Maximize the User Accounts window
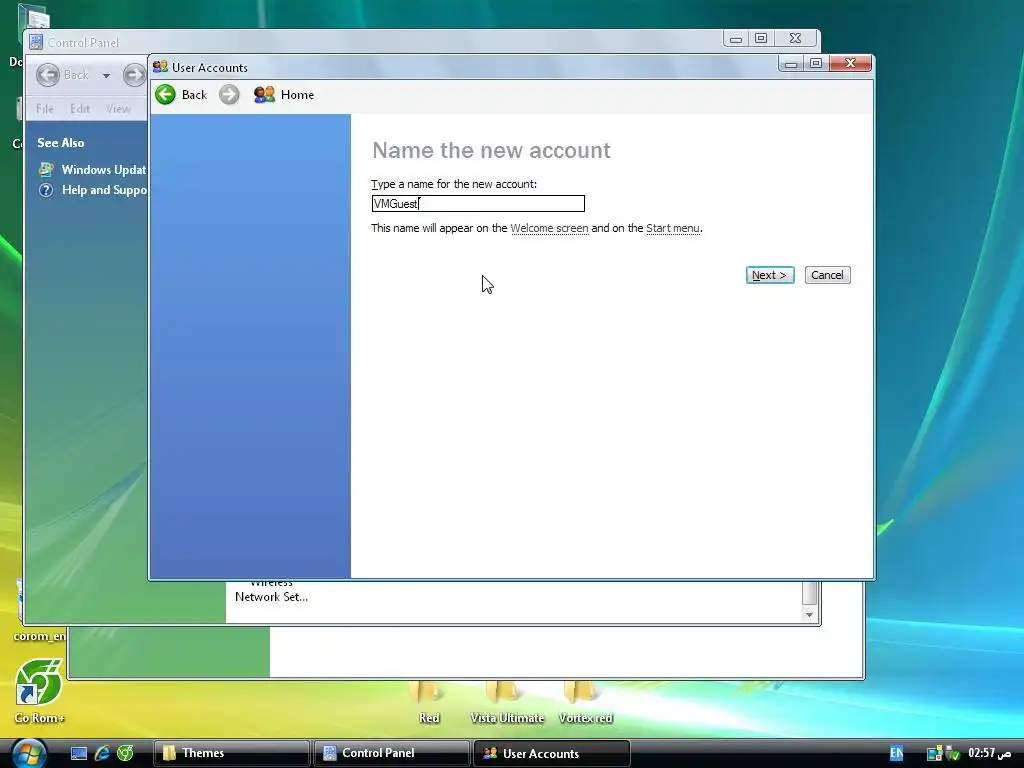Image resolution: width=1024 pixels, height=768 pixels. click(x=816, y=63)
